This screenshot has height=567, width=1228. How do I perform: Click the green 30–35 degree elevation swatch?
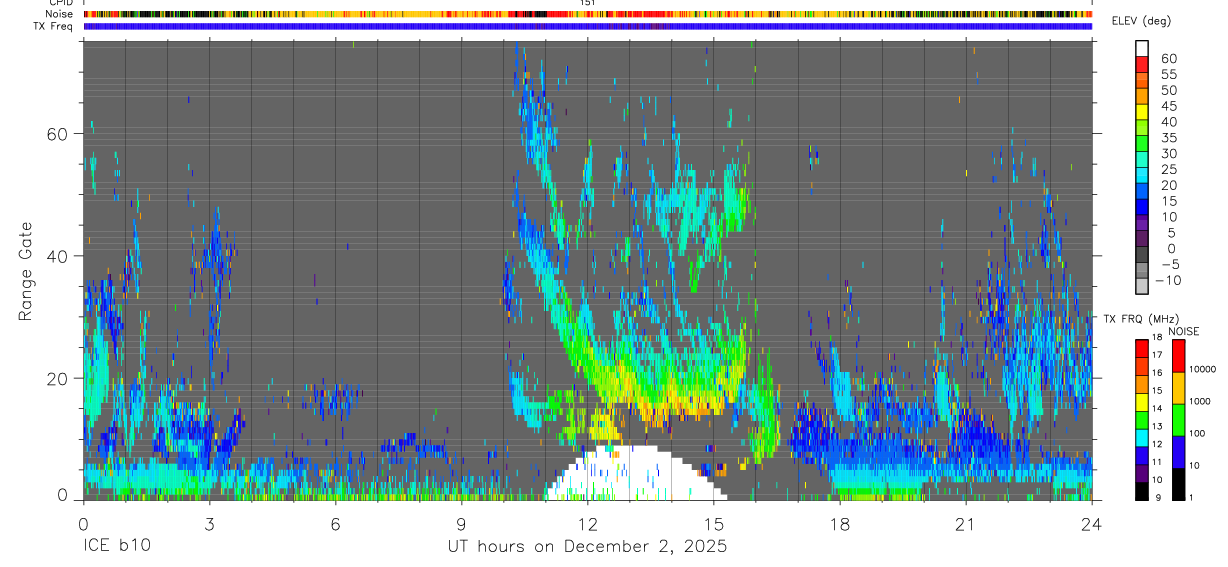click(1142, 145)
